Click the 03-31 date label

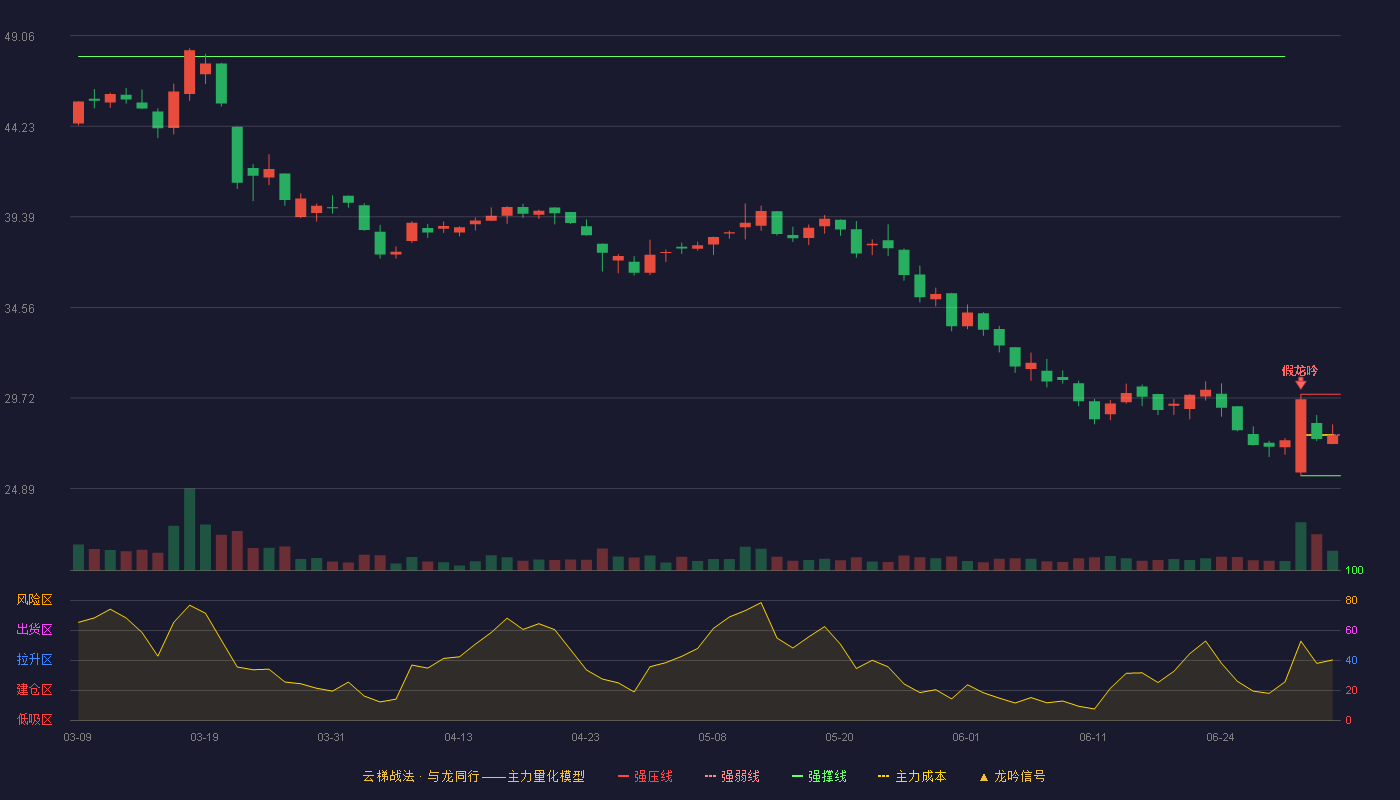point(331,737)
